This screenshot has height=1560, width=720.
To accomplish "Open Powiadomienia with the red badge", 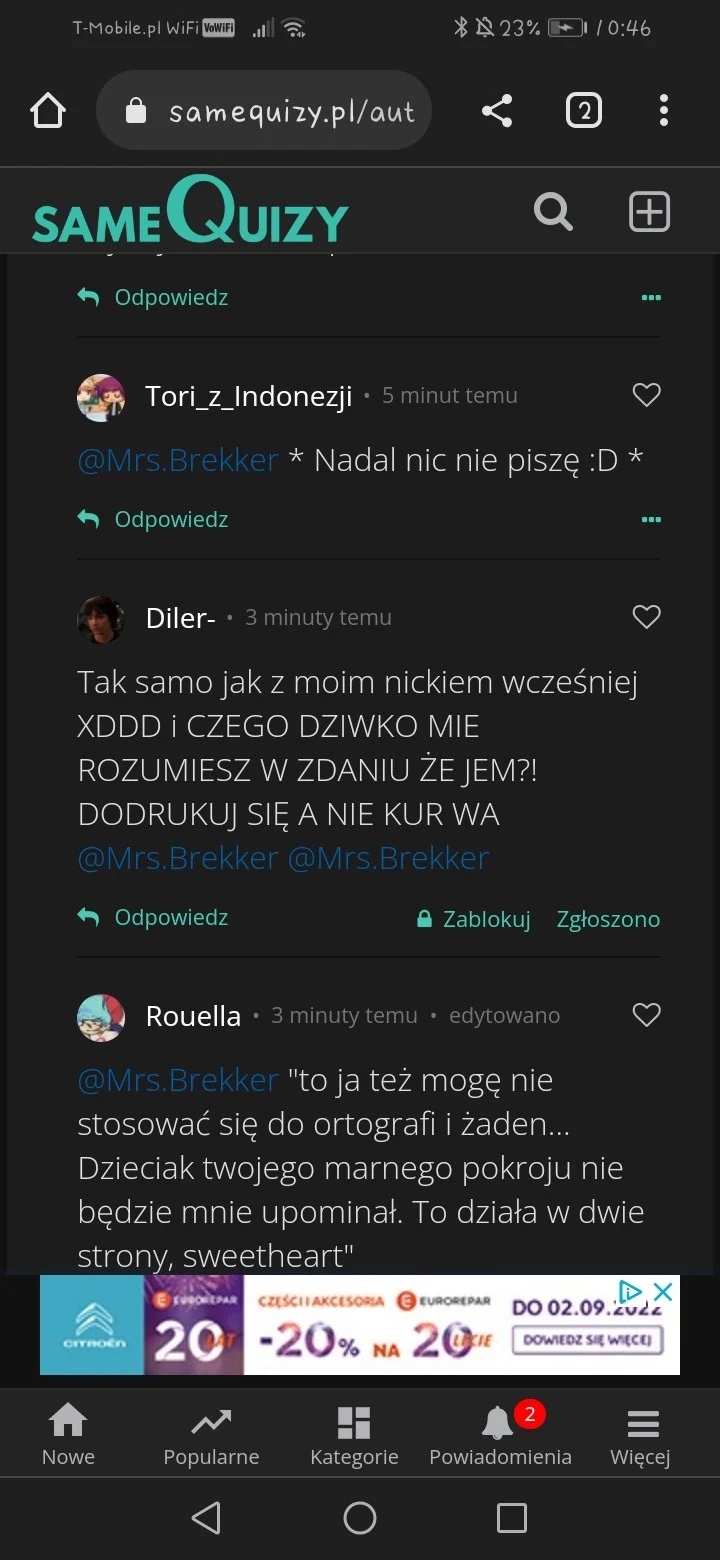I will 500,1436.
